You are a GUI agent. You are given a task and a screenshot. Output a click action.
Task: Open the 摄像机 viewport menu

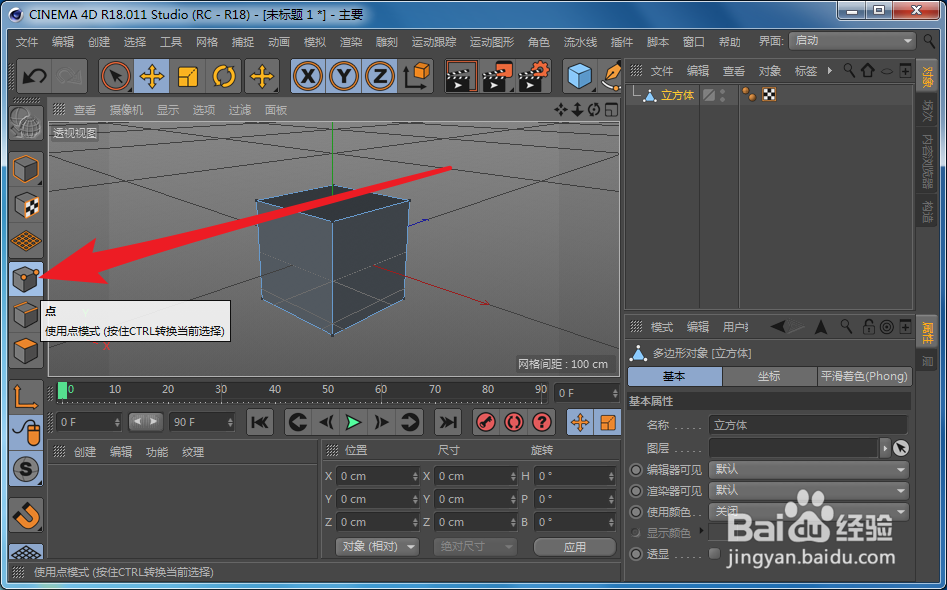pos(126,110)
